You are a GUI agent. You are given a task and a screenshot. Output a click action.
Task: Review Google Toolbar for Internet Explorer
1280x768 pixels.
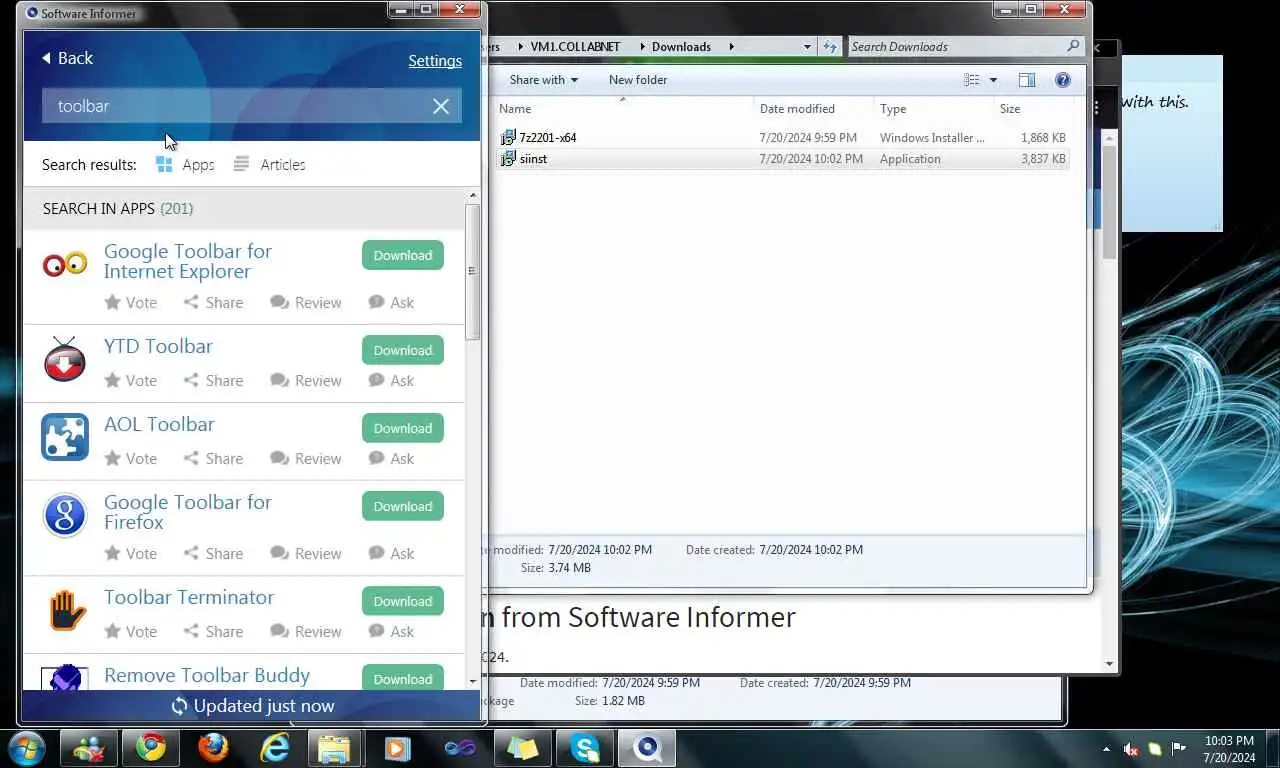click(306, 302)
